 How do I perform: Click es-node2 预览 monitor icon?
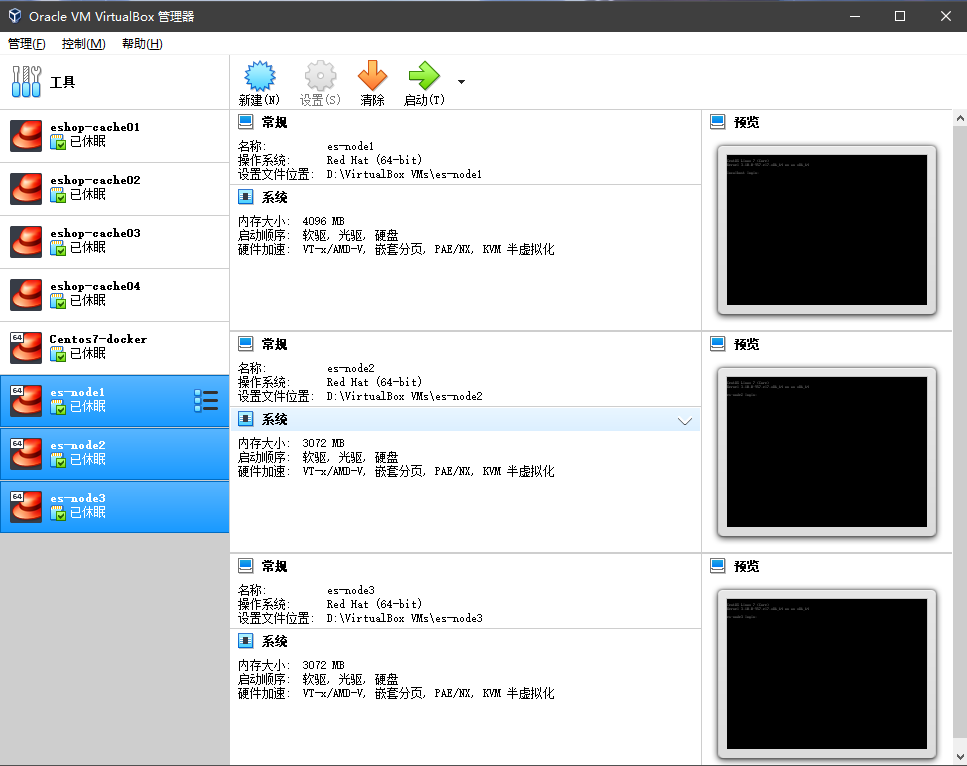tap(718, 344)
